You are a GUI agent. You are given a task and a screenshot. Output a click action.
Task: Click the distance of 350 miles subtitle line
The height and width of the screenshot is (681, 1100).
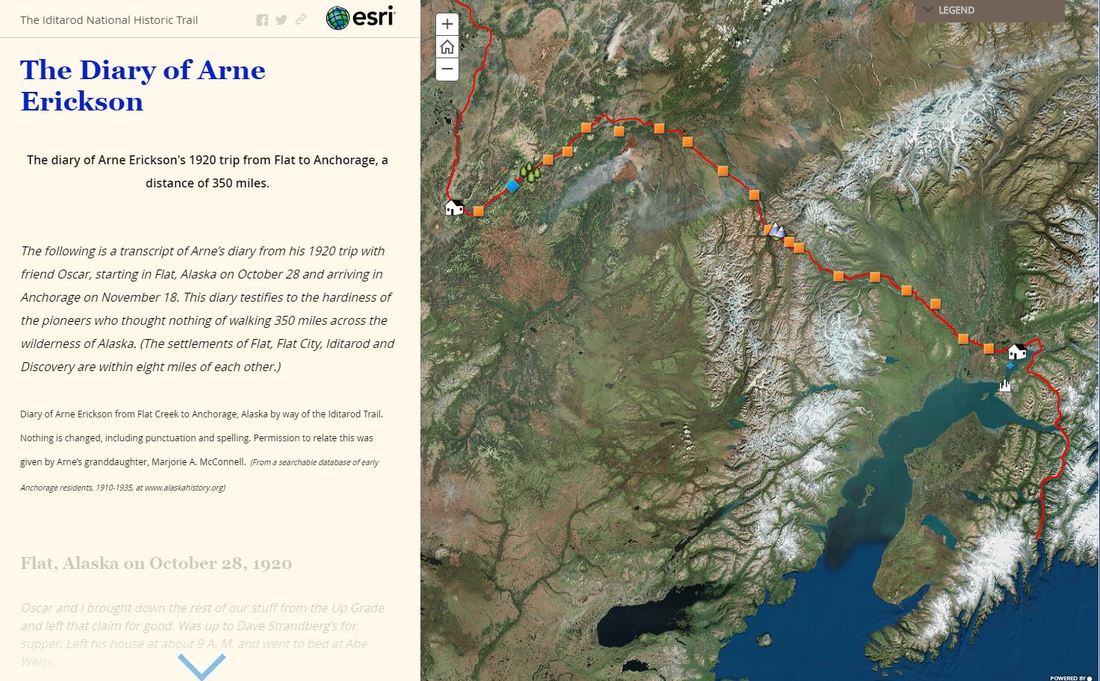click(x=207, y=183)
